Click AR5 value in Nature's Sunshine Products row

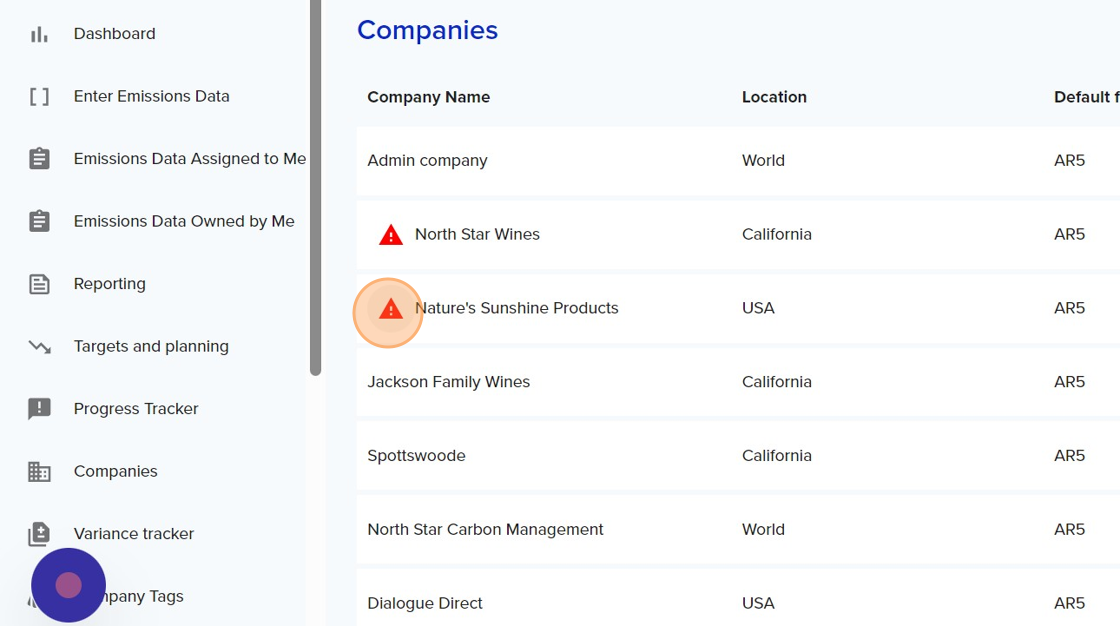tap(1069, 308)
